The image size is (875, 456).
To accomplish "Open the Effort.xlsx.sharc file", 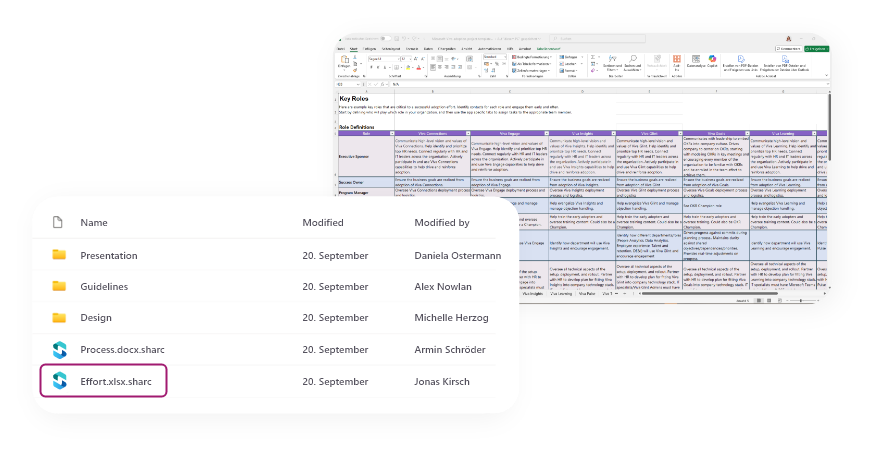I will point(117,381).
